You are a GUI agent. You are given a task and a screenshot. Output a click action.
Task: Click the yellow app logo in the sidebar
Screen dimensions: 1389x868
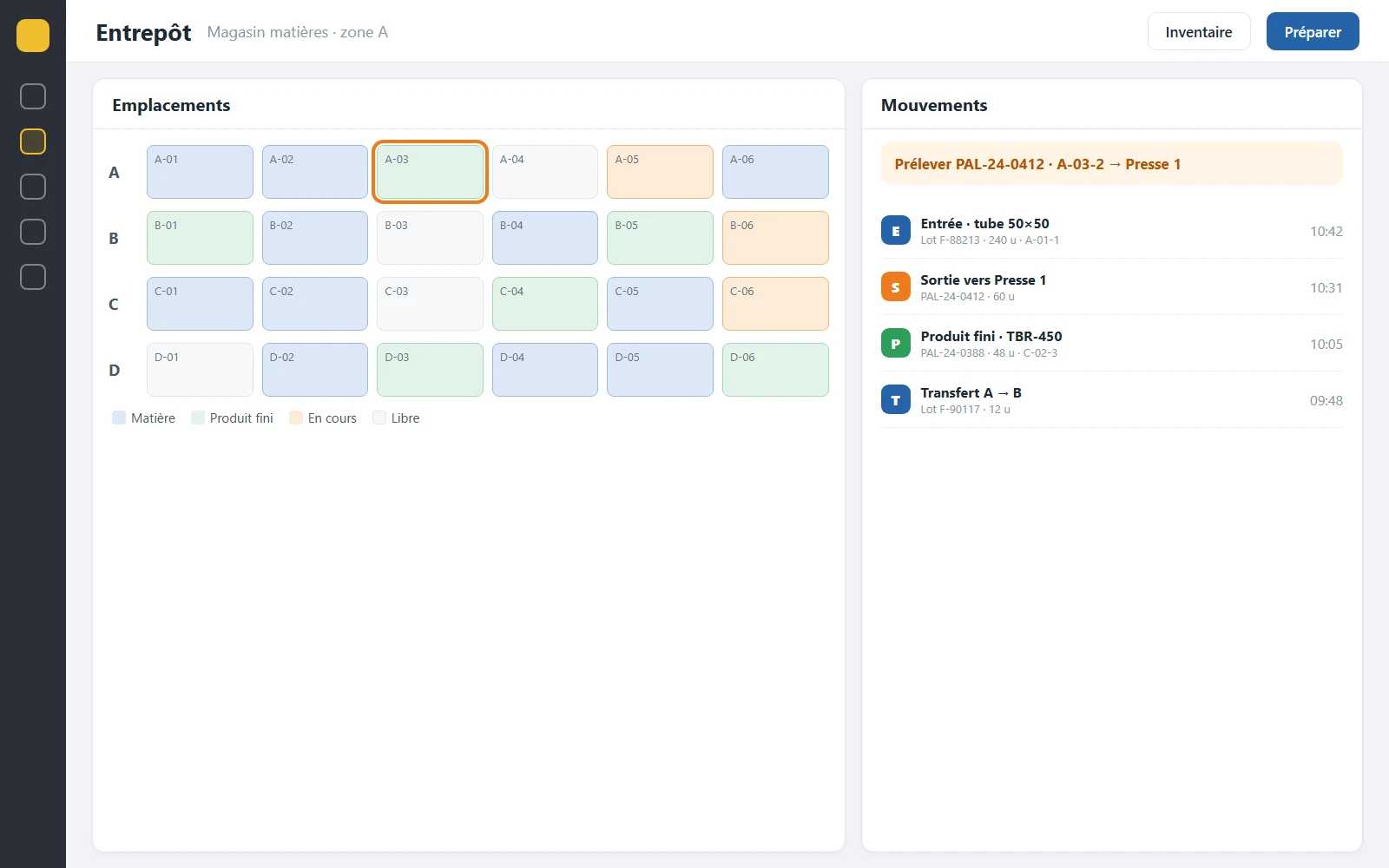(33, 36)
